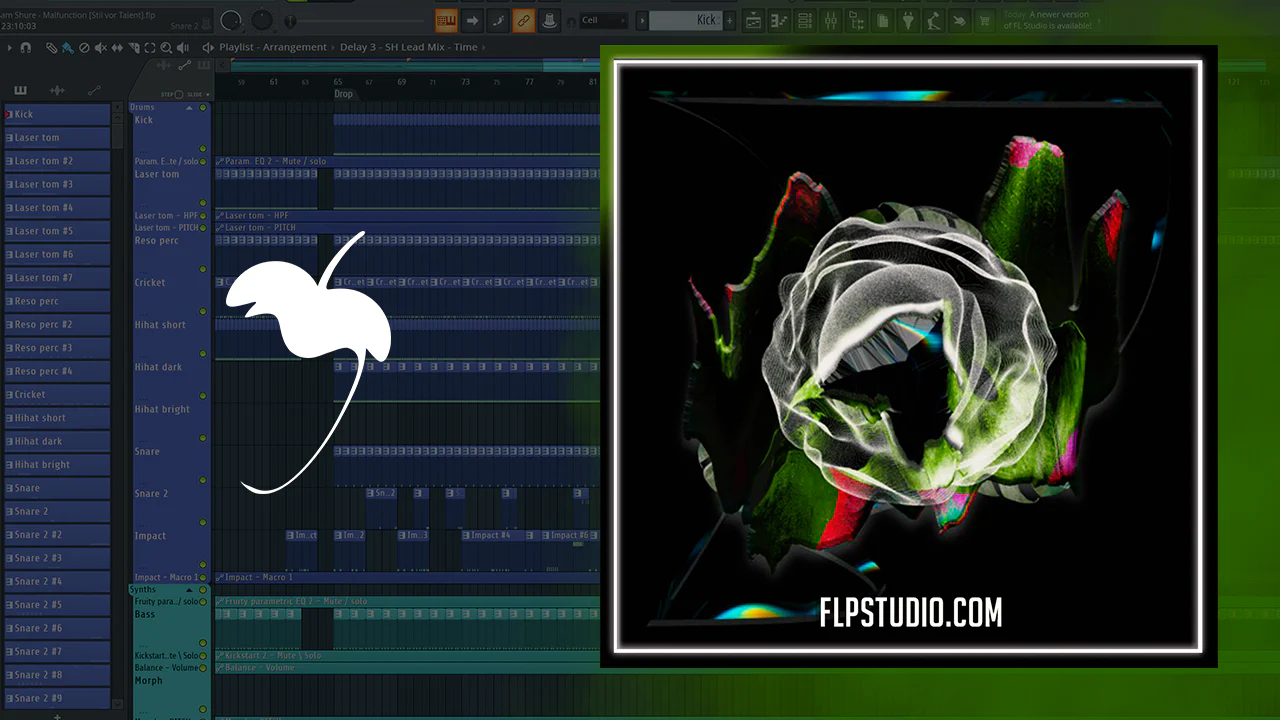The height and width of the screenshot is (720, 1280).
Task: Switch to picker audio tab (waveform icon)
Action: 57,90
